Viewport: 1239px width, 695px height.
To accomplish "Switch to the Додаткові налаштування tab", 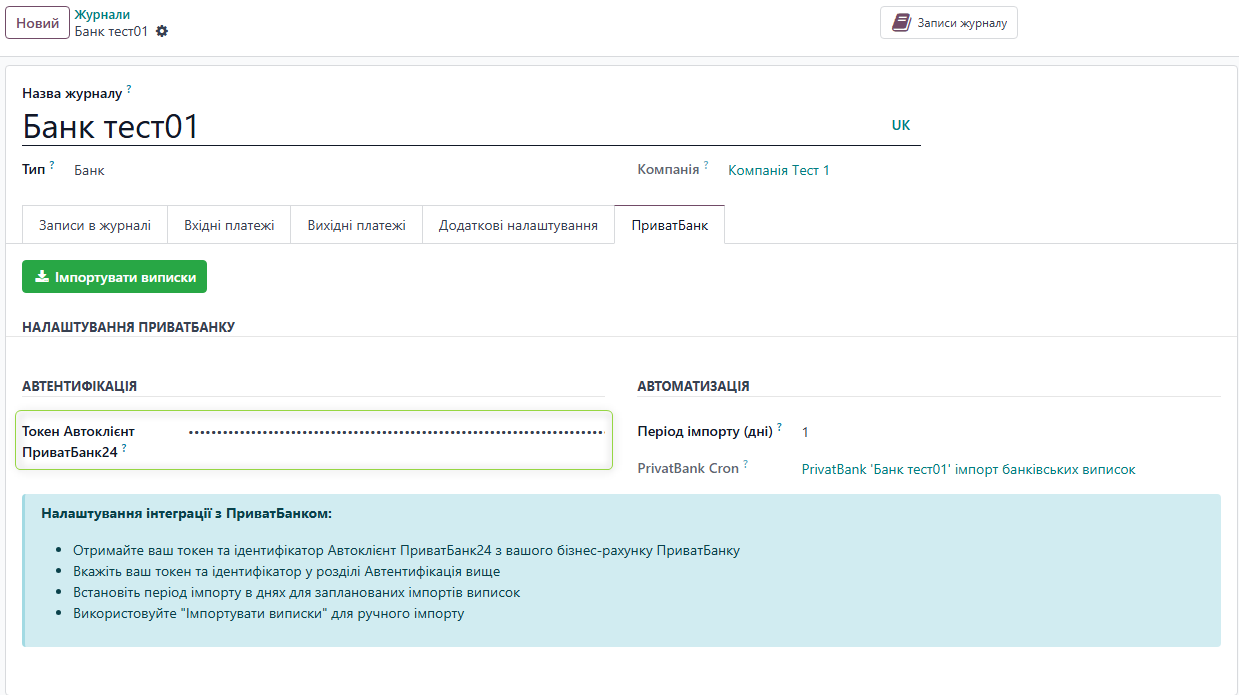I will point(518,224).
